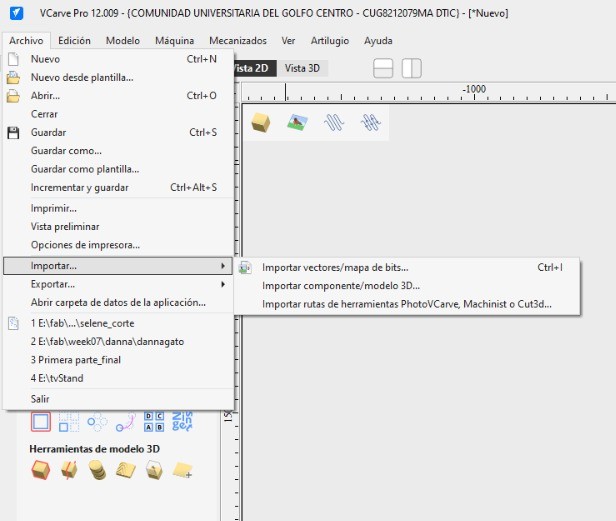Viewport: 616px width, 521px height.
Task: Select the import 3D cube model tool
Action: (x=41, y=470)
